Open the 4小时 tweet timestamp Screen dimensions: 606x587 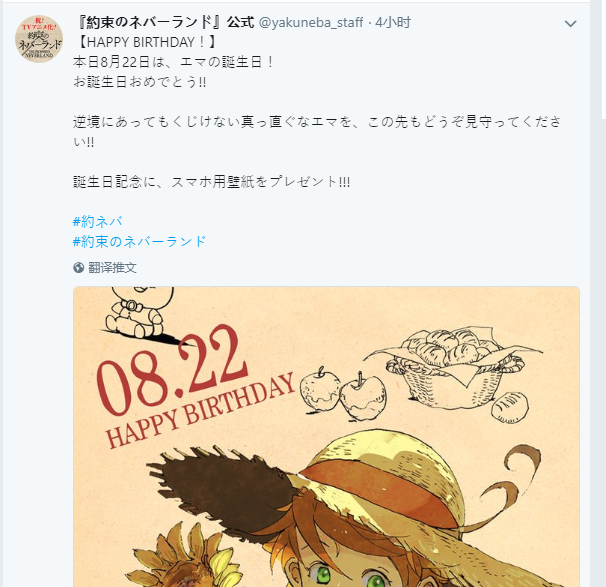tap(393, 22)
